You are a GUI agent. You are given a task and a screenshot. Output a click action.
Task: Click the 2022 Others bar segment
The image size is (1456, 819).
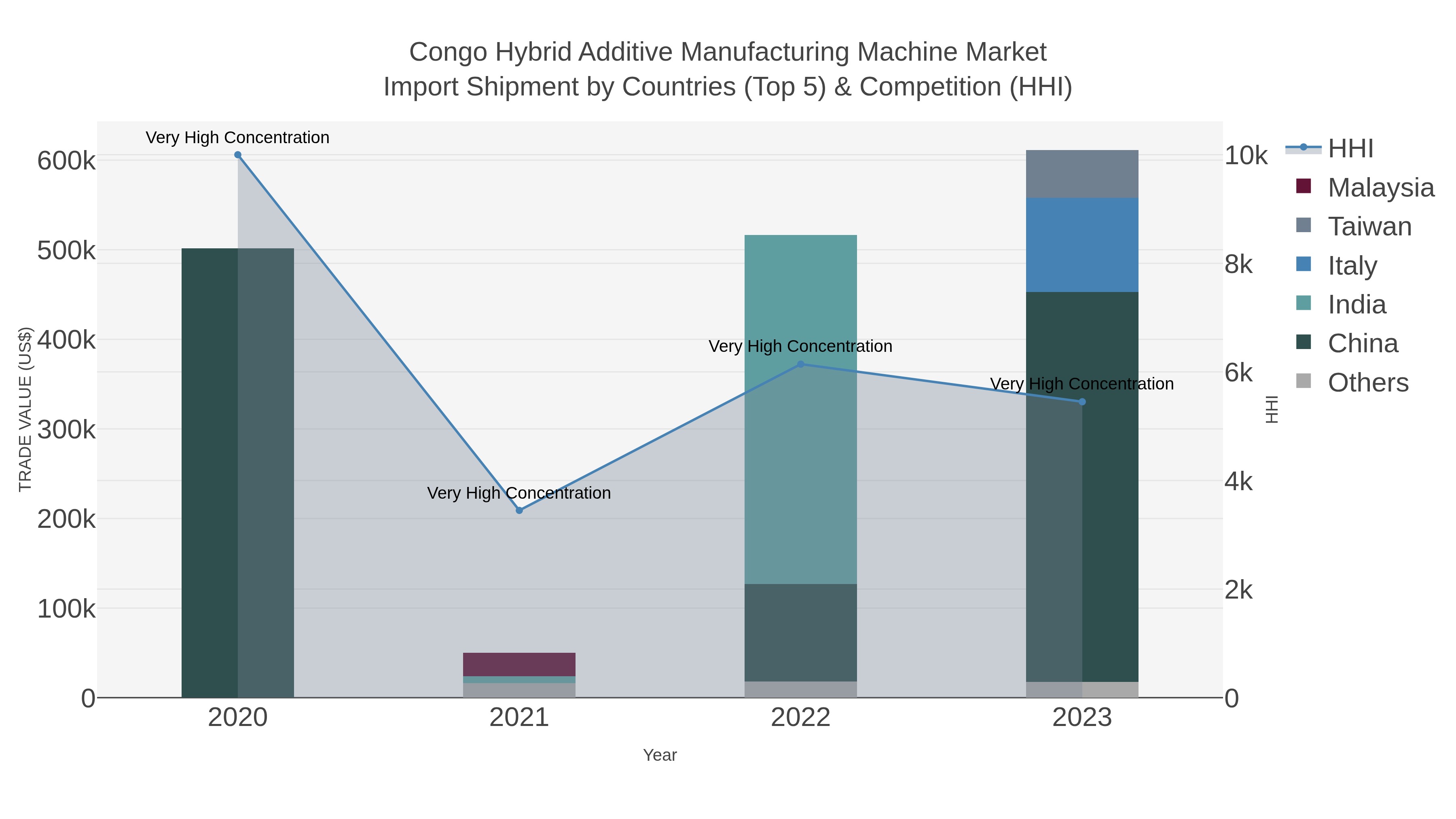click(x=800, y=690)
